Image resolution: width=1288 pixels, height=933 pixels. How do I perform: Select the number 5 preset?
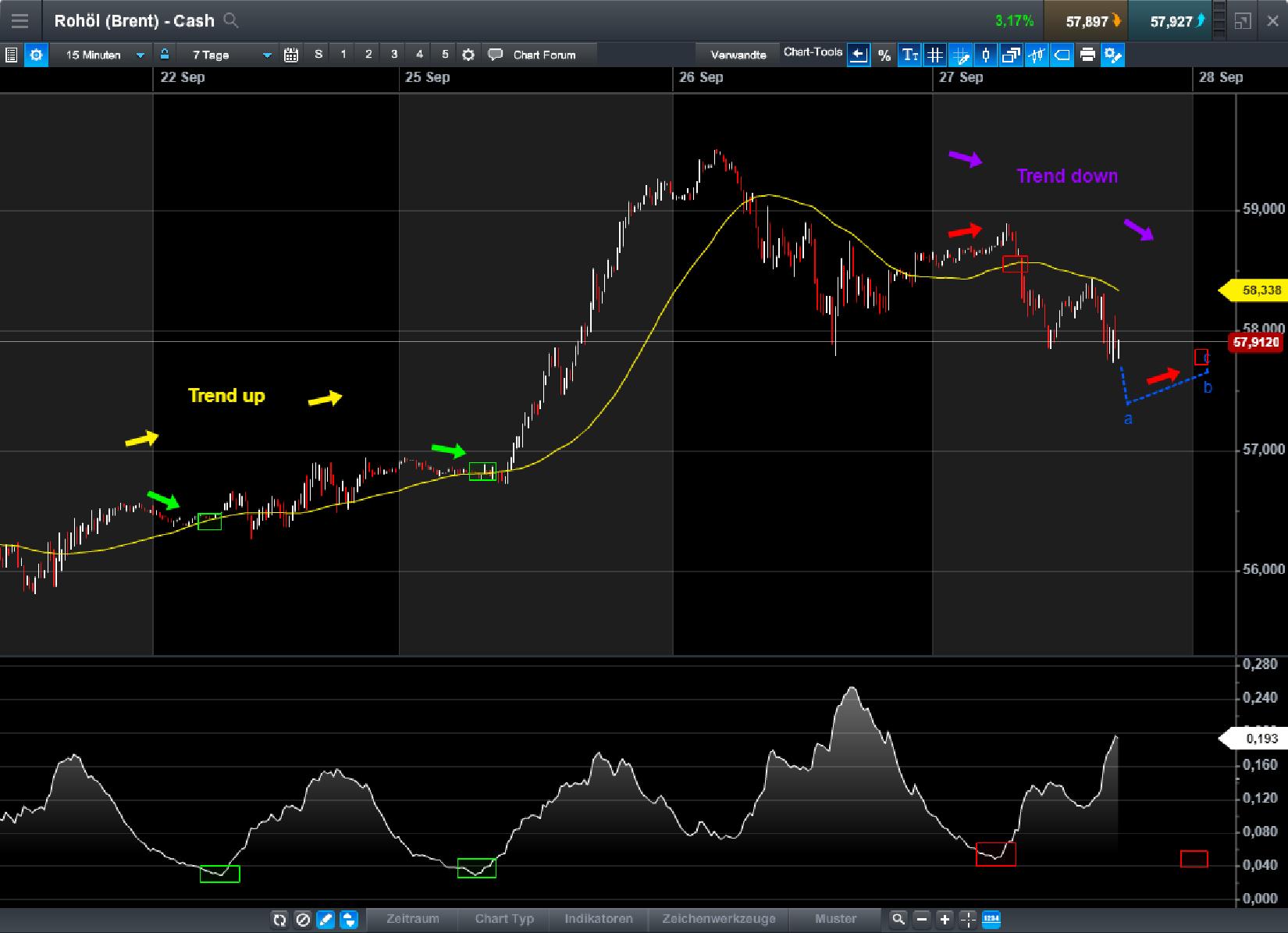click(x=445, y=55)
